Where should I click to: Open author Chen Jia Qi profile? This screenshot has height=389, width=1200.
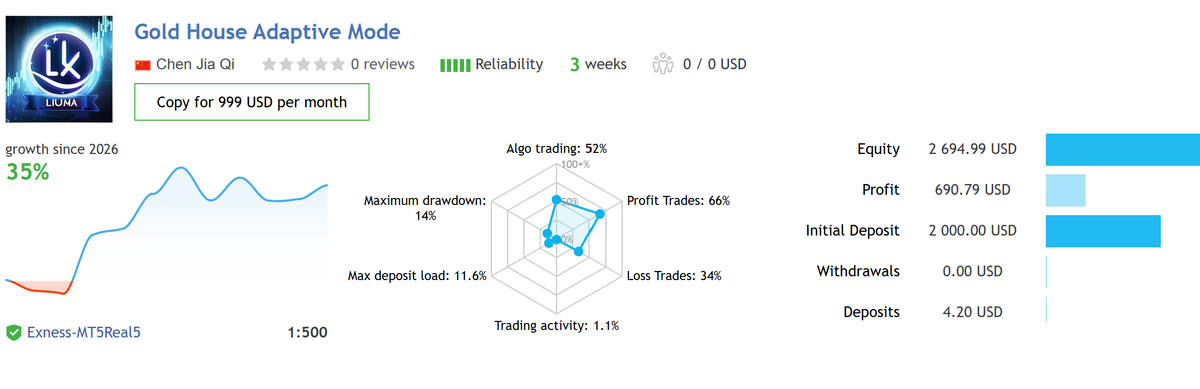pos(196,64)
